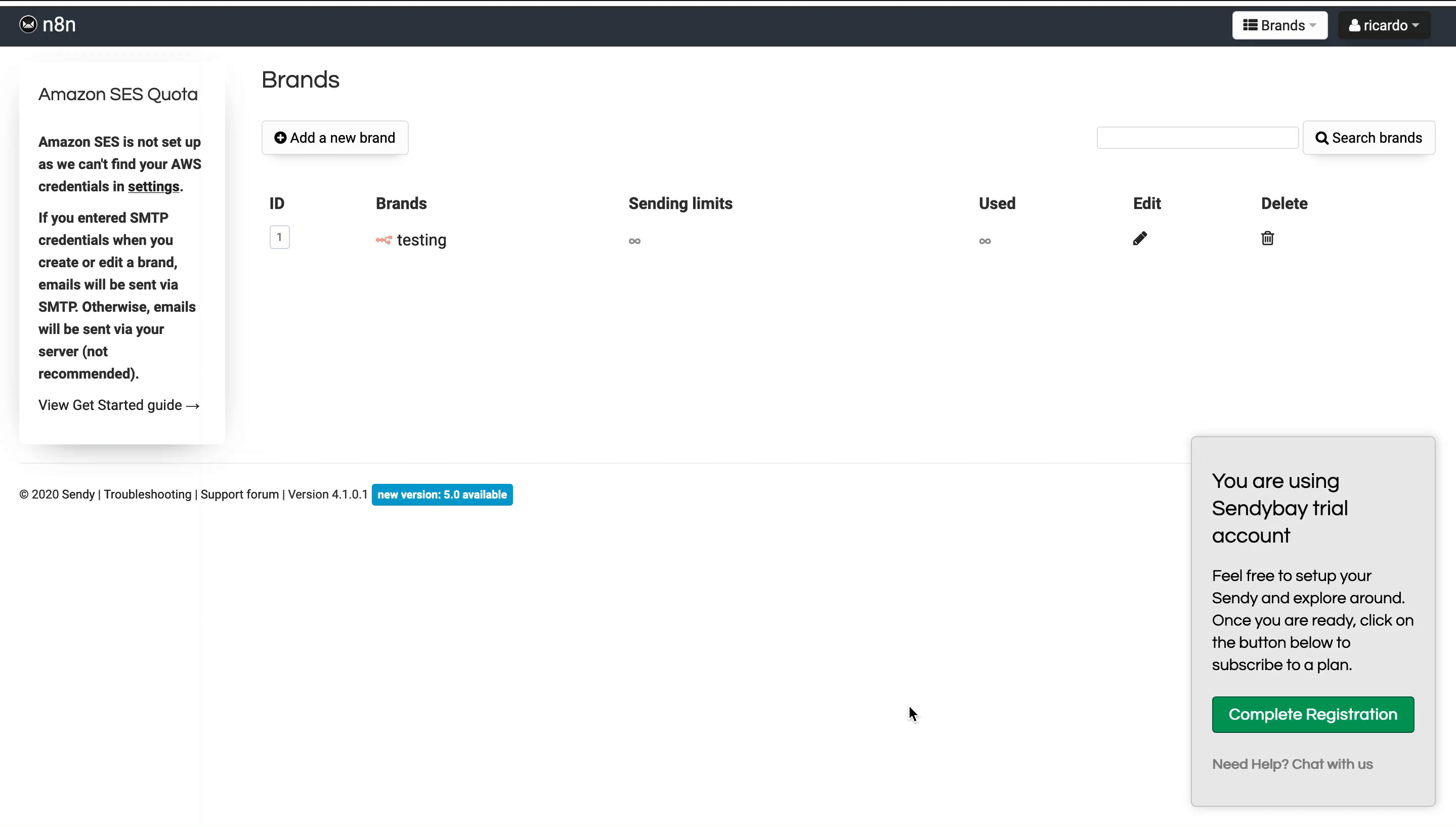1456x827 pixels.
Task: Click Need Help? Chat with us link
Action: 1292,765
